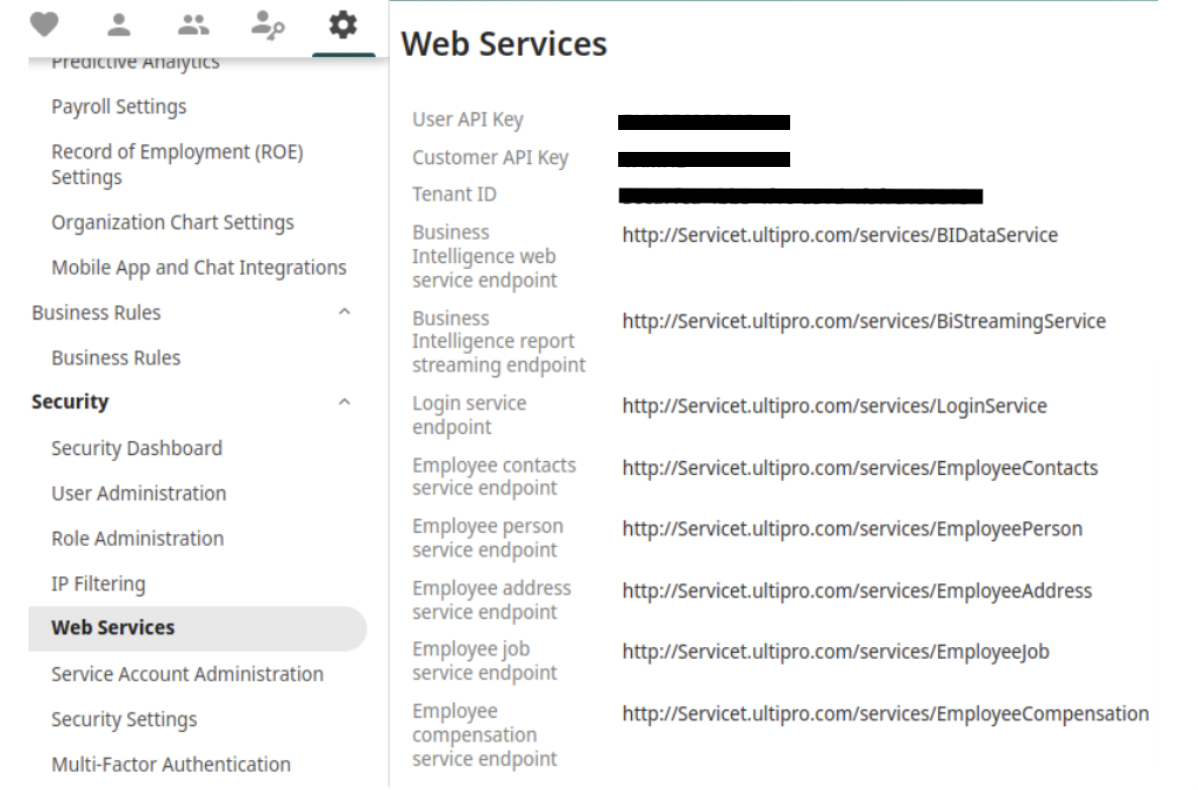The width and height of the screenshot is (1198, 790).
Task: Click the Employee contacts service endpoint label
Action: [x=494, y=477]
